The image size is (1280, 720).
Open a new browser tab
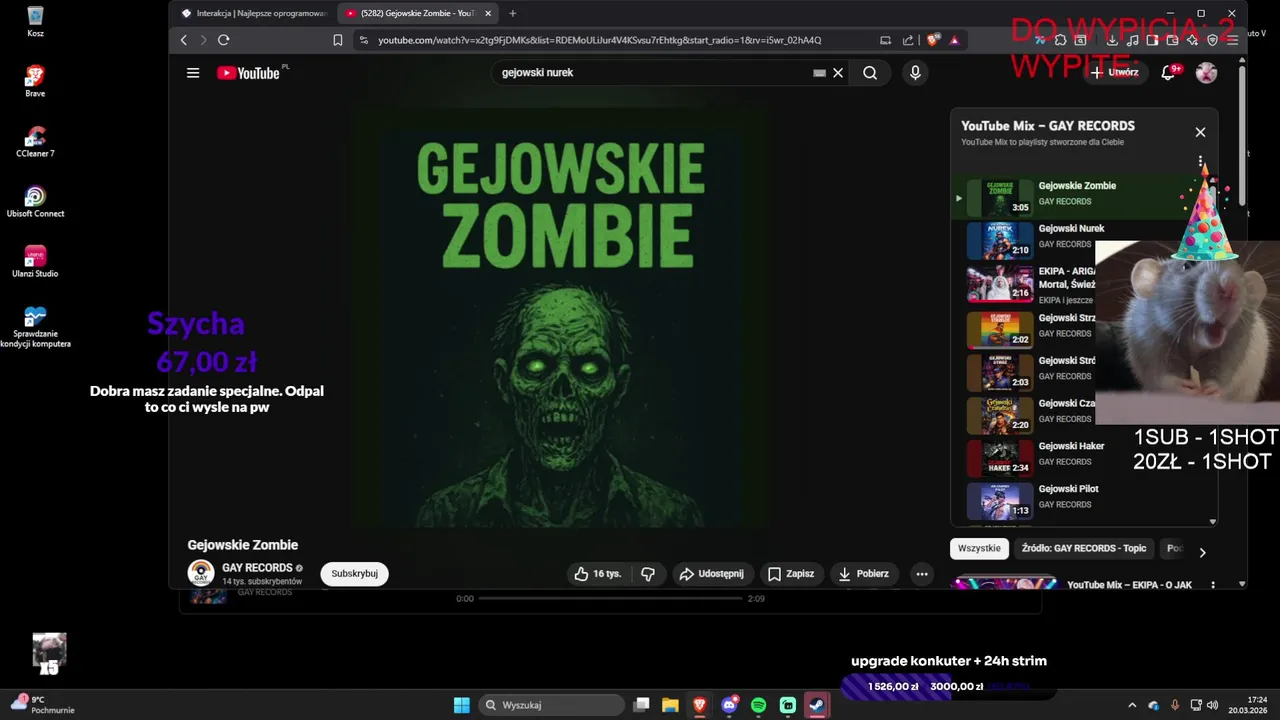513,13
